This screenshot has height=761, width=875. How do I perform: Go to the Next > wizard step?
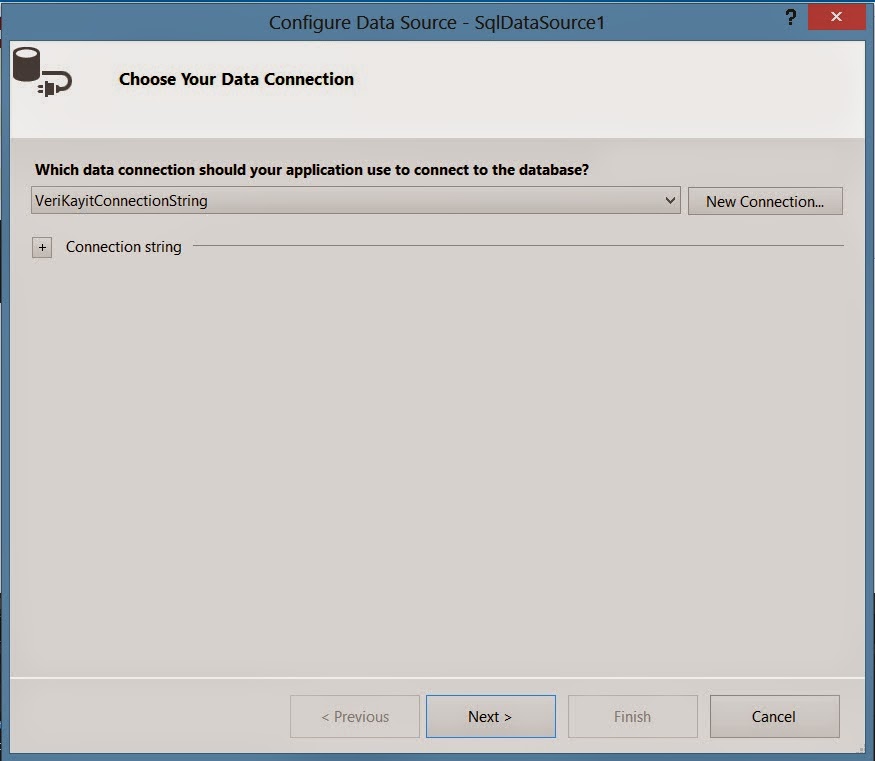pyautogui.click(x=491, y=716)
